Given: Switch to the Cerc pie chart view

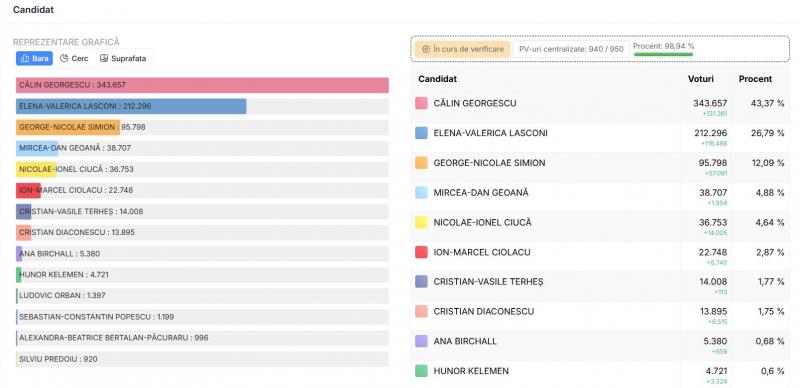Looking at the screenshot, I should click(74, 58).
